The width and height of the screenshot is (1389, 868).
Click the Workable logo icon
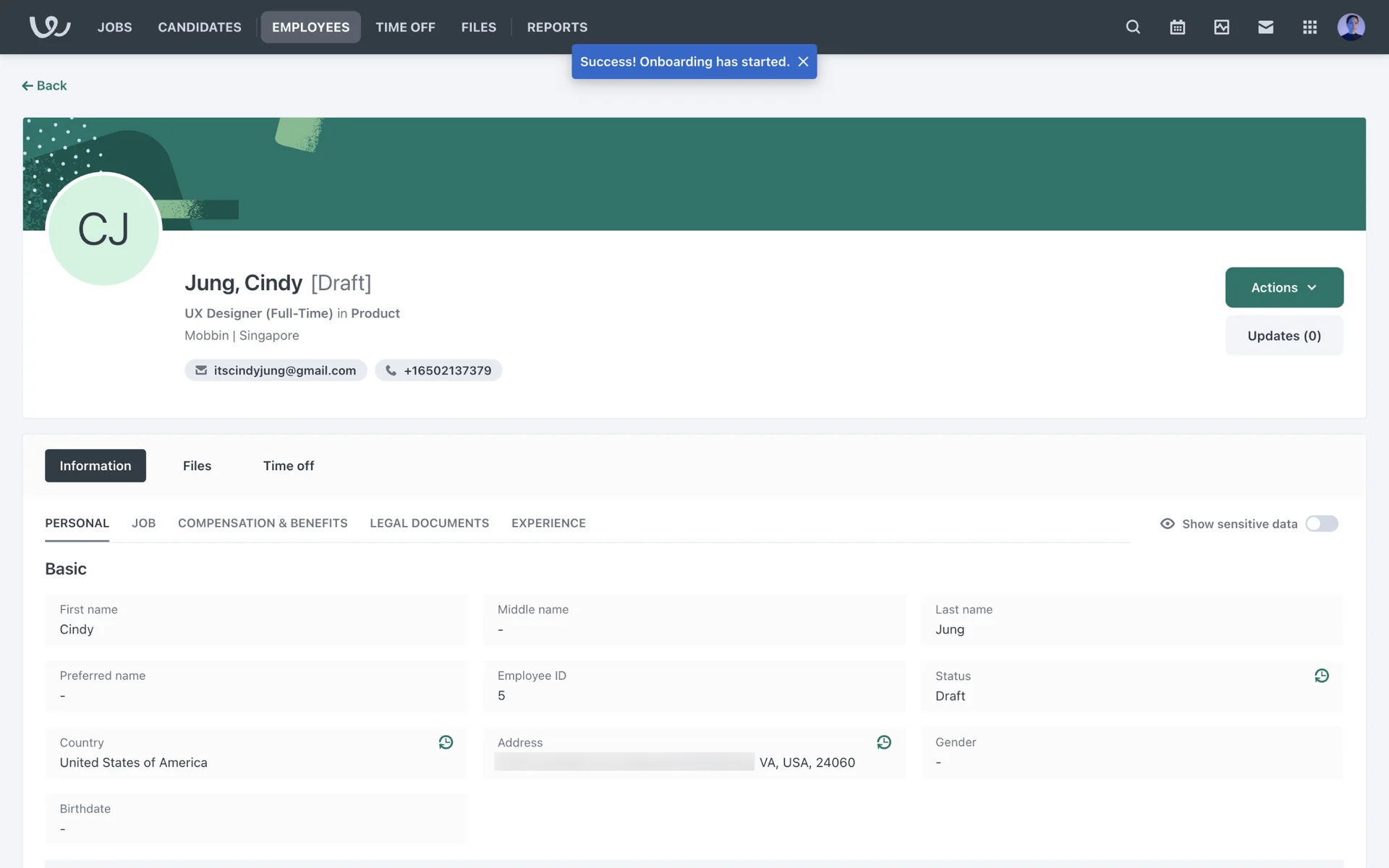point(49,27)
